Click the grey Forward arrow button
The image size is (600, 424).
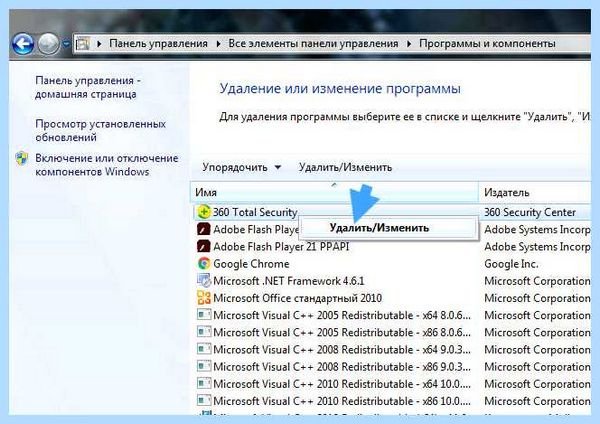[49, 44]
